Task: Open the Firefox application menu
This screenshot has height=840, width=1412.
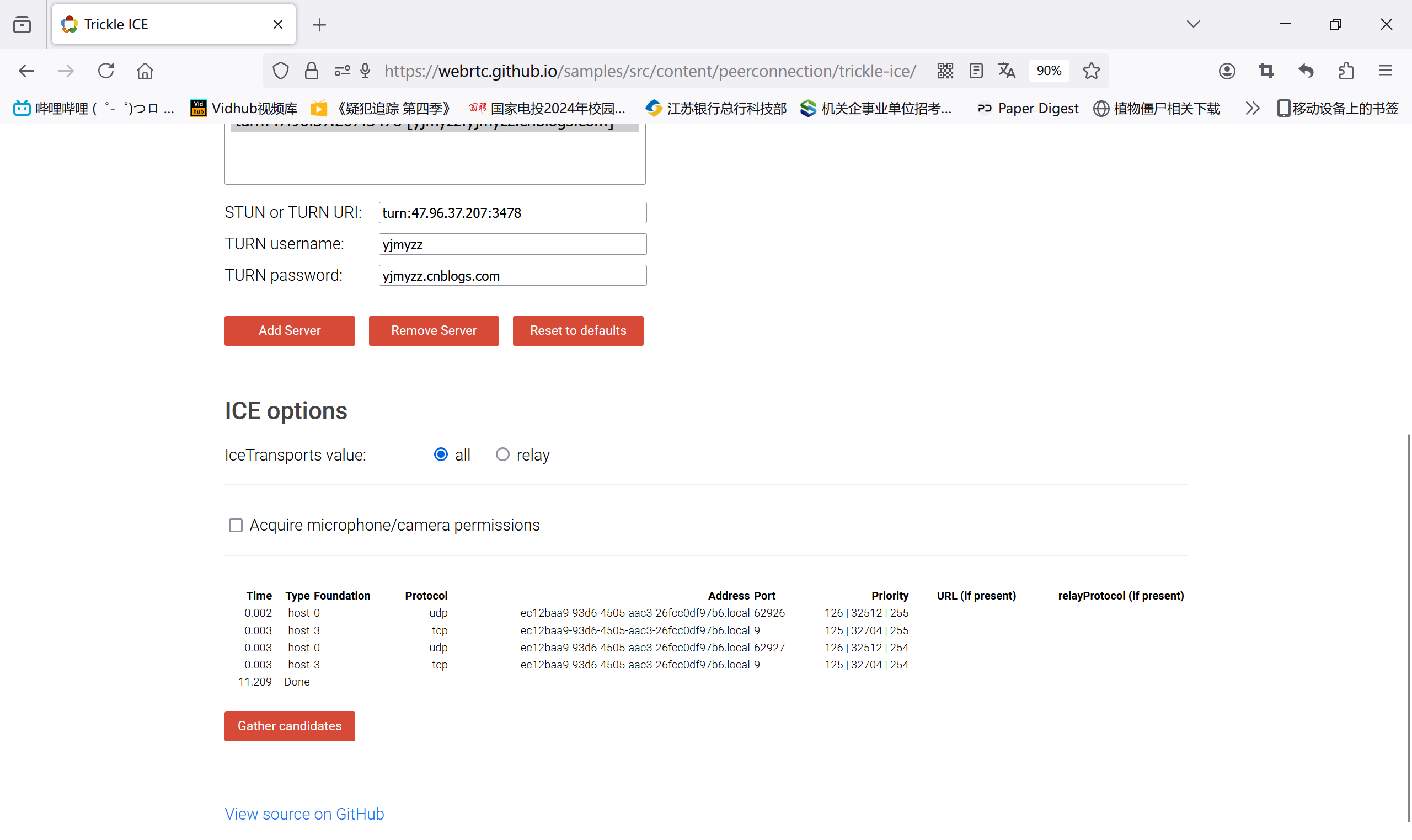Action: [x=1385, y=71]
